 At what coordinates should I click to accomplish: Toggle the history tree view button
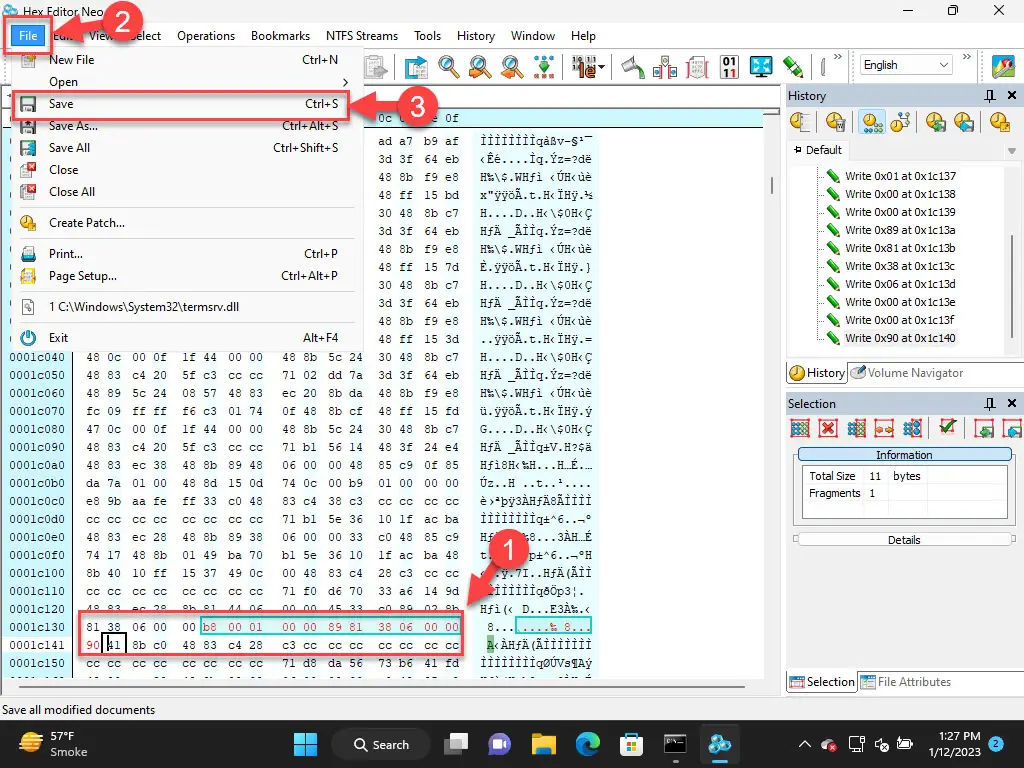click(900, 122)
